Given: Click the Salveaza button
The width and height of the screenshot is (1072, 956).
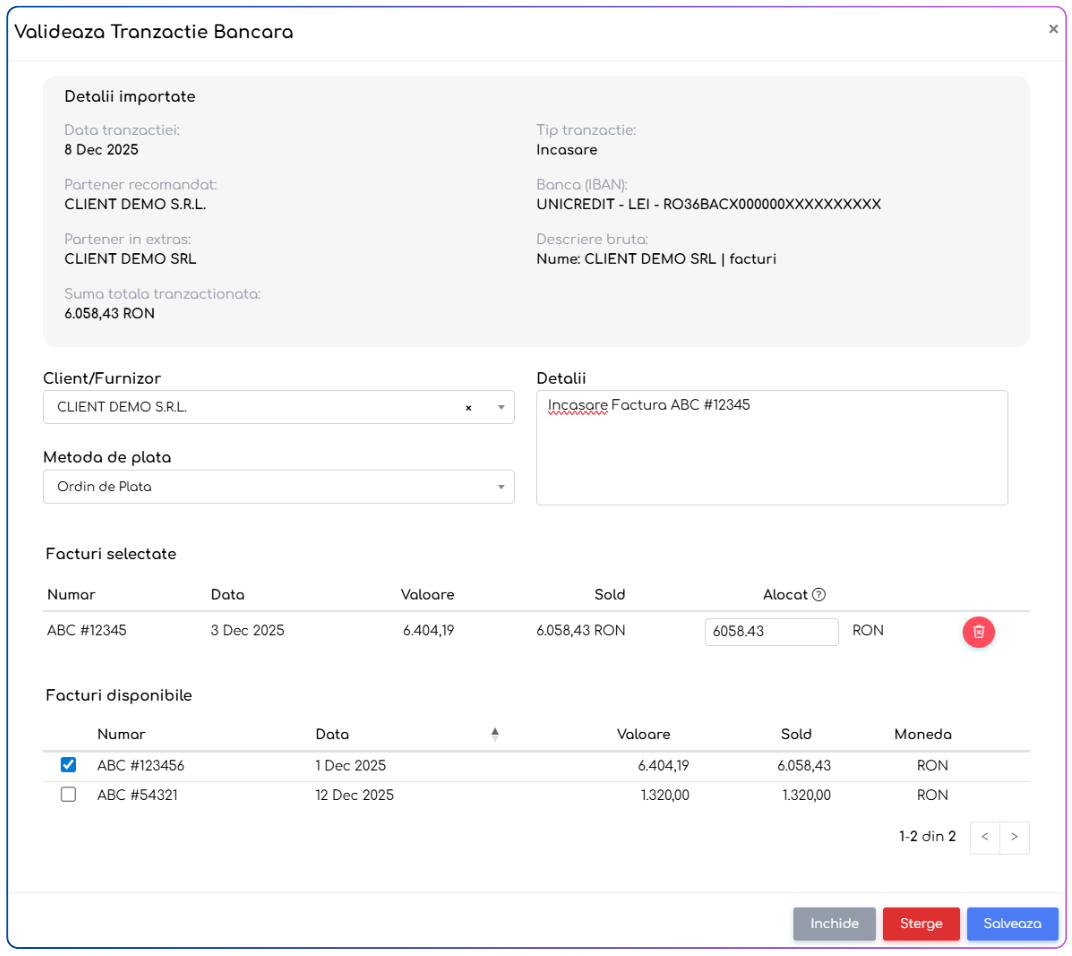Looking at the screenshot, I should click(x=1012, y=924).
